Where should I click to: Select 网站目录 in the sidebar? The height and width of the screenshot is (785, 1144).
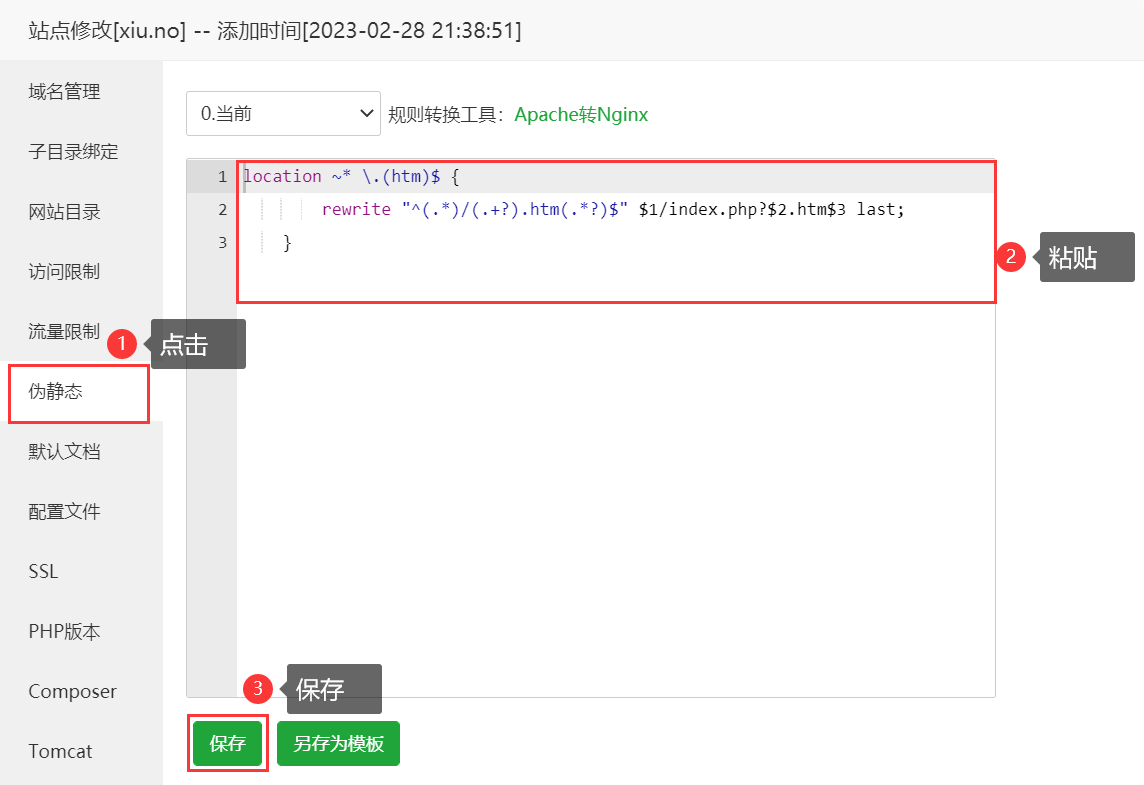[x=65, y=212]
